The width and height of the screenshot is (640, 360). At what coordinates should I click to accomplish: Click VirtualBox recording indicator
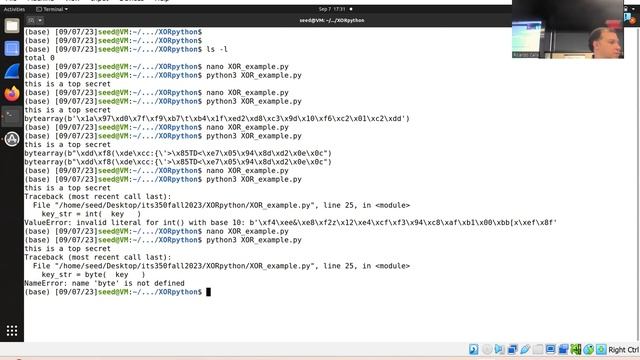tap(563, 349)
